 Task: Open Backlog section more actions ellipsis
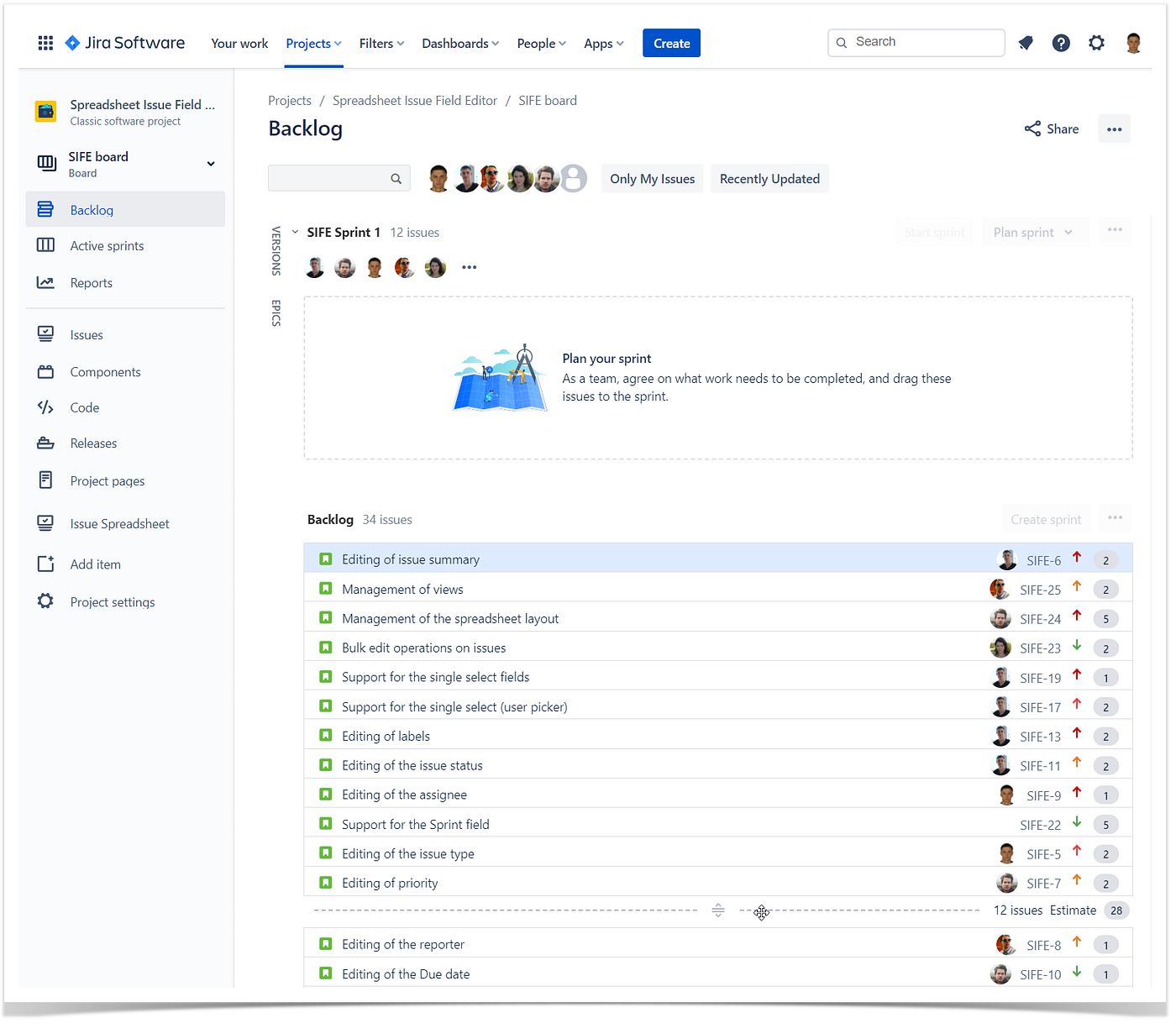click(x=1115, y=517)
